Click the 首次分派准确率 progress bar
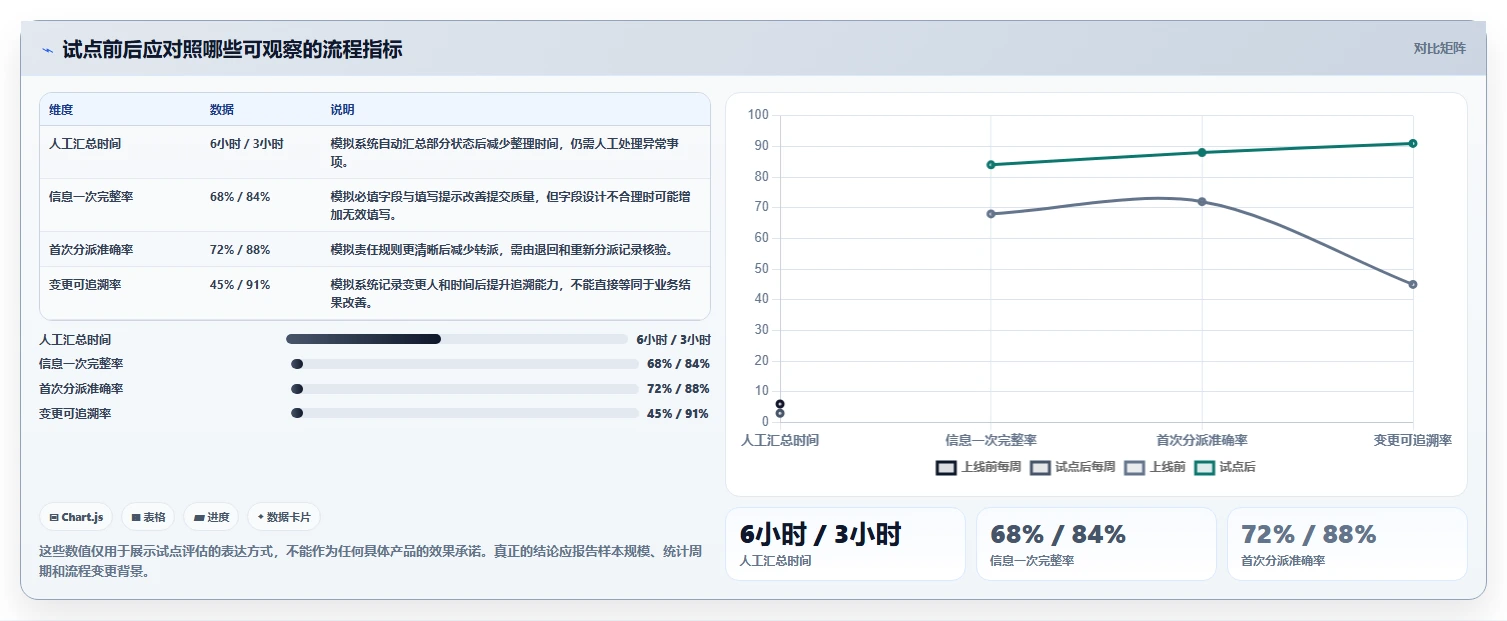Image resolution: width=1507 pixels, height=621 pixels. pos(464,389)
